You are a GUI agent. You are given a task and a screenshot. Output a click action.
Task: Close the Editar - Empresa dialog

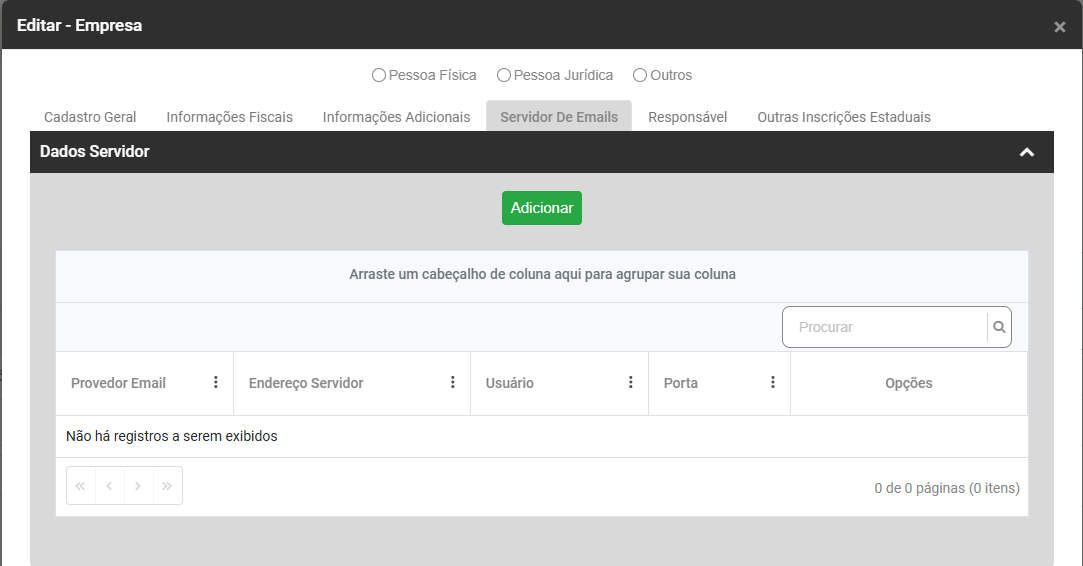[1060, 27]
